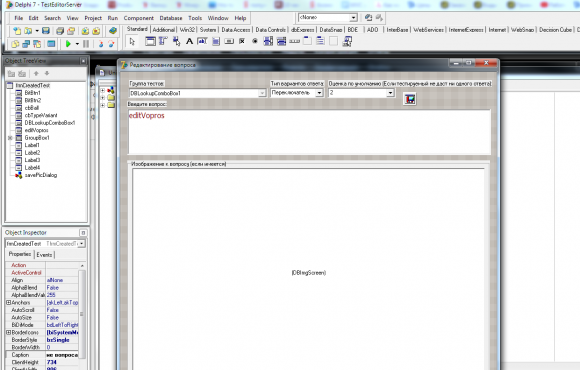Click the picture button on the form
This screenshot has height=370, width=580.
[409, 99]
